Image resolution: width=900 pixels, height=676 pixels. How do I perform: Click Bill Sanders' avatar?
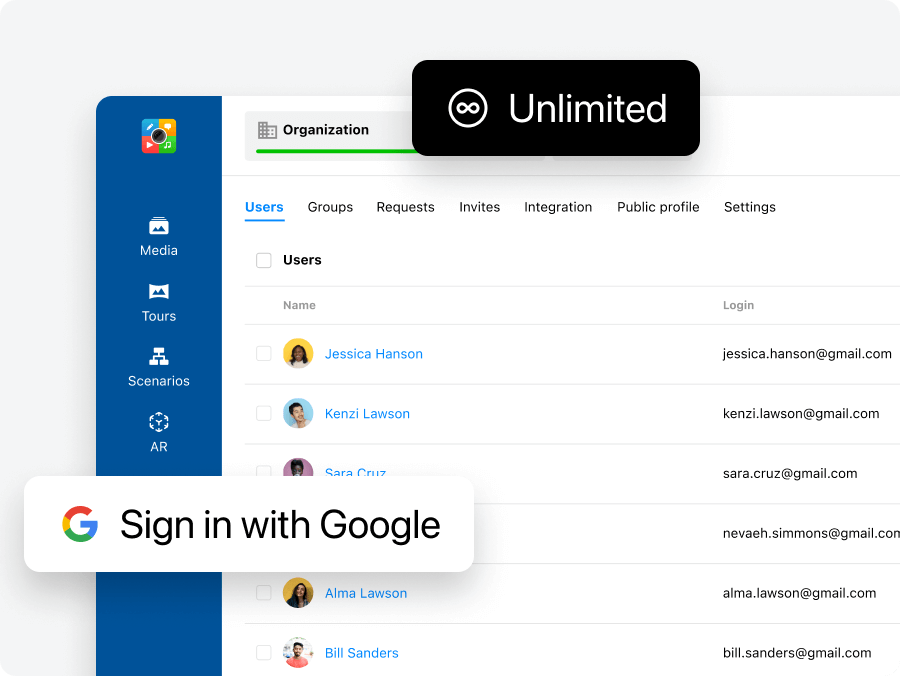click(x=298, y=652)
